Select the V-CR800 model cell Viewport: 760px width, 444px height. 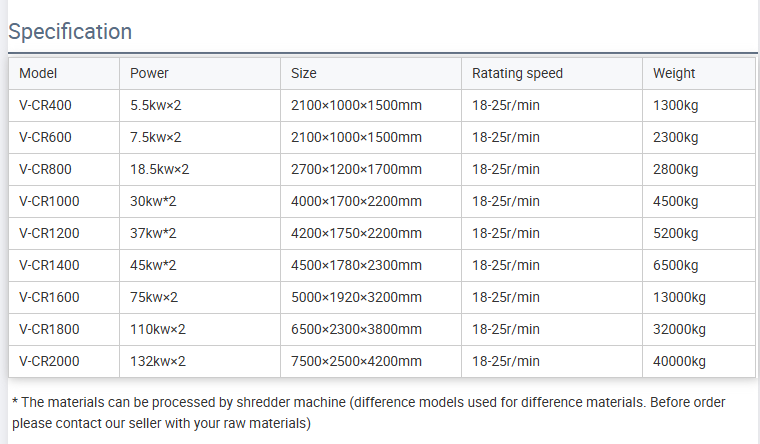45,169
